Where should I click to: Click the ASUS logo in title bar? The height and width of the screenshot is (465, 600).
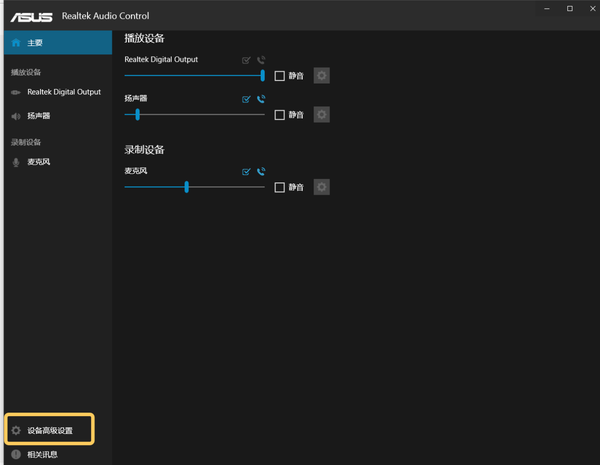(x=31, y=17)
